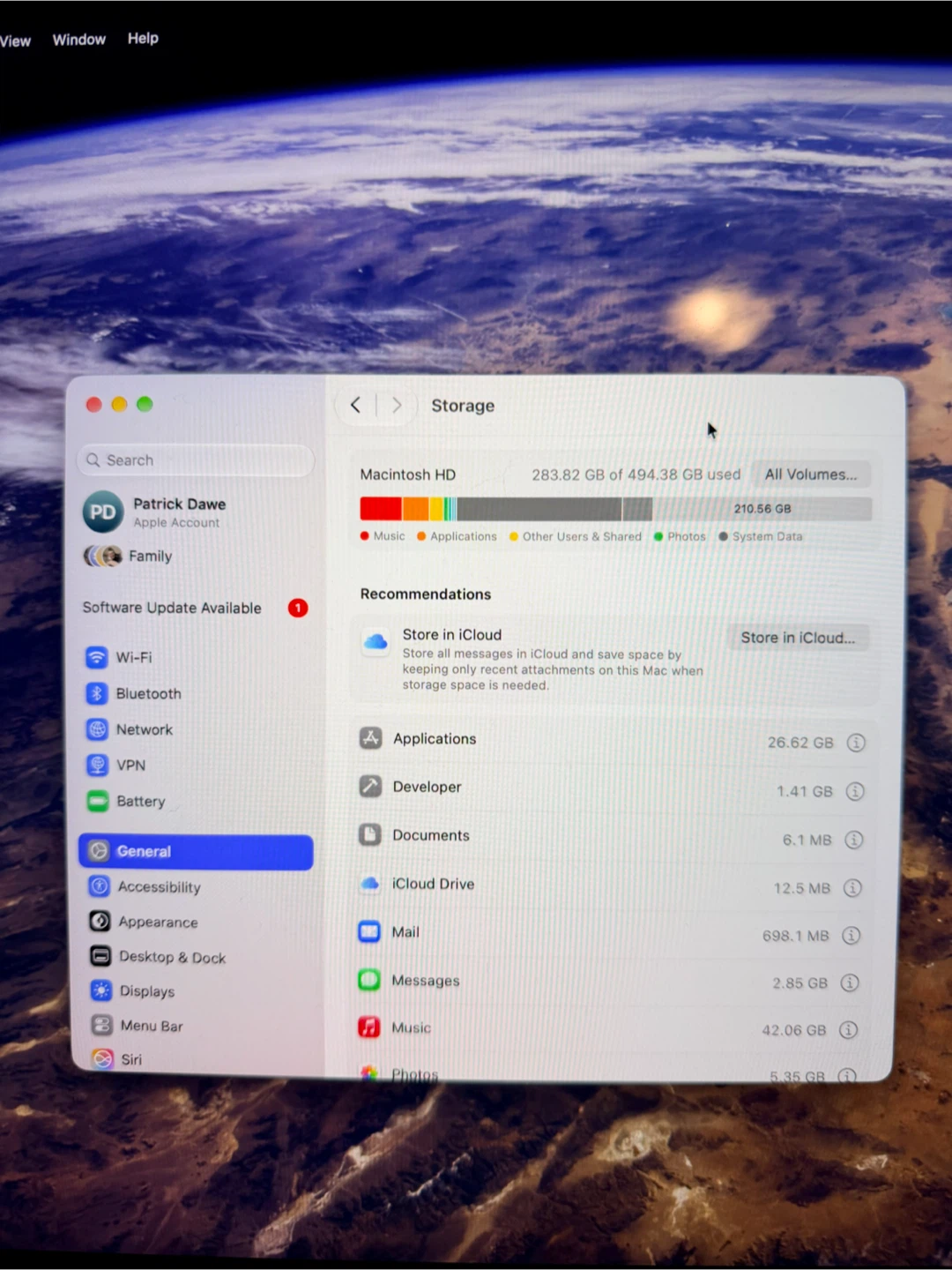Select the VPN icon in sidebar
This screenshot has width=952, height=1270.
(x=97, y=765)
